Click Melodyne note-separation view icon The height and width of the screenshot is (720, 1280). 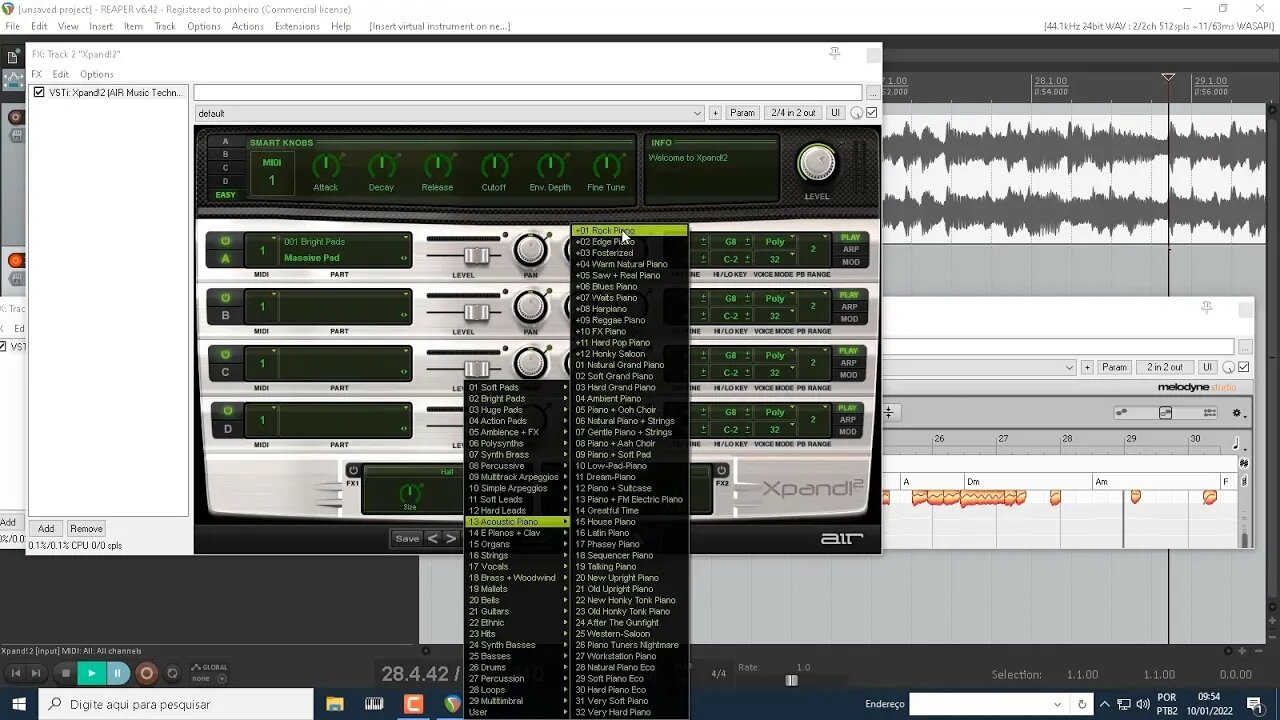1166,413
